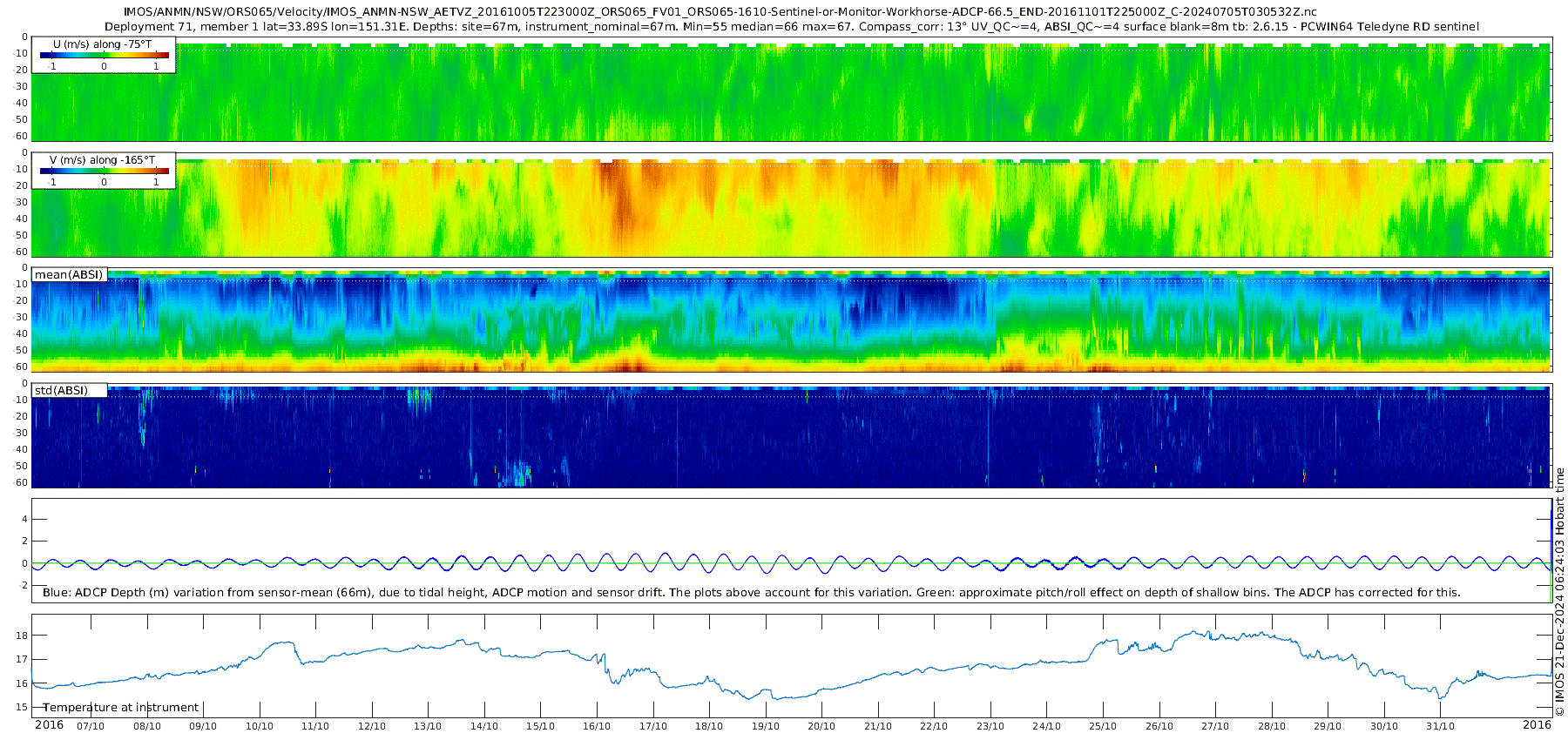Select the 'Deployment 71, member 1' metadata line
The height and width of the screenshot is (740, 1568).
click(791, 26)
